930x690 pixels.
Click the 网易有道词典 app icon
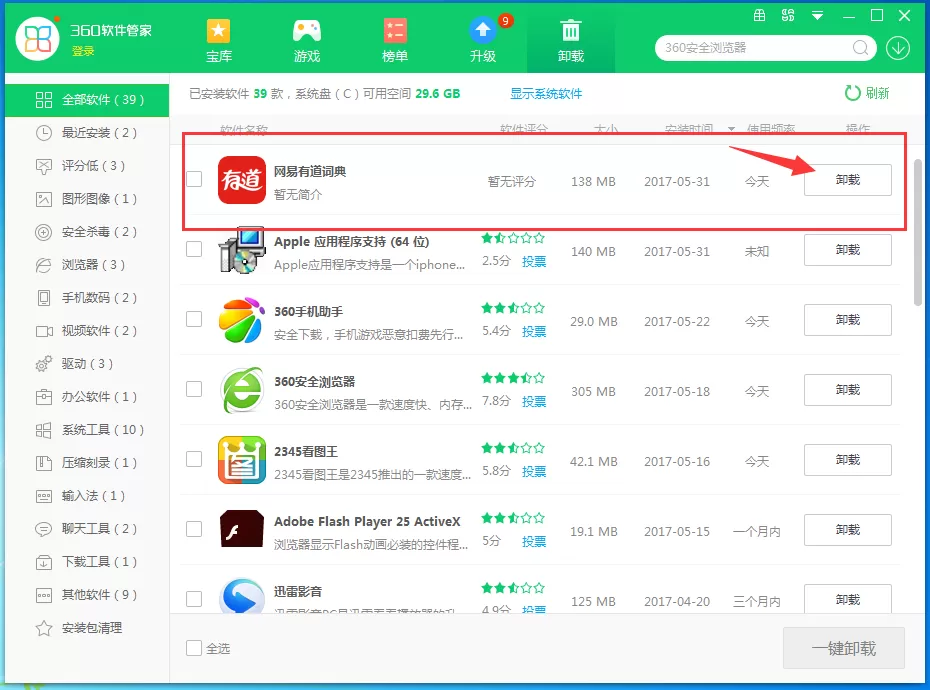241,180
